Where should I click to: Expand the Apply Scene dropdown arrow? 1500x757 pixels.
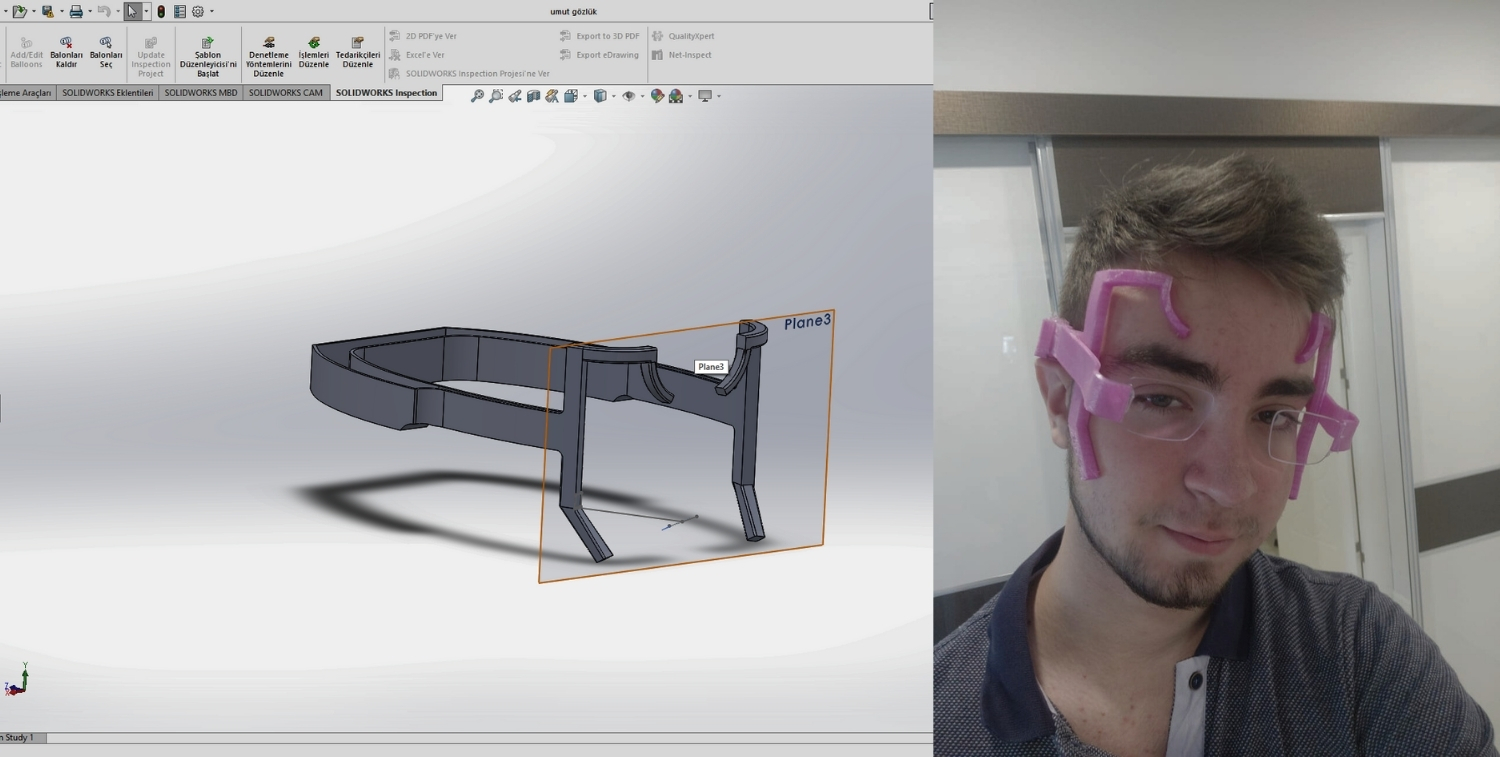(690, 96)
